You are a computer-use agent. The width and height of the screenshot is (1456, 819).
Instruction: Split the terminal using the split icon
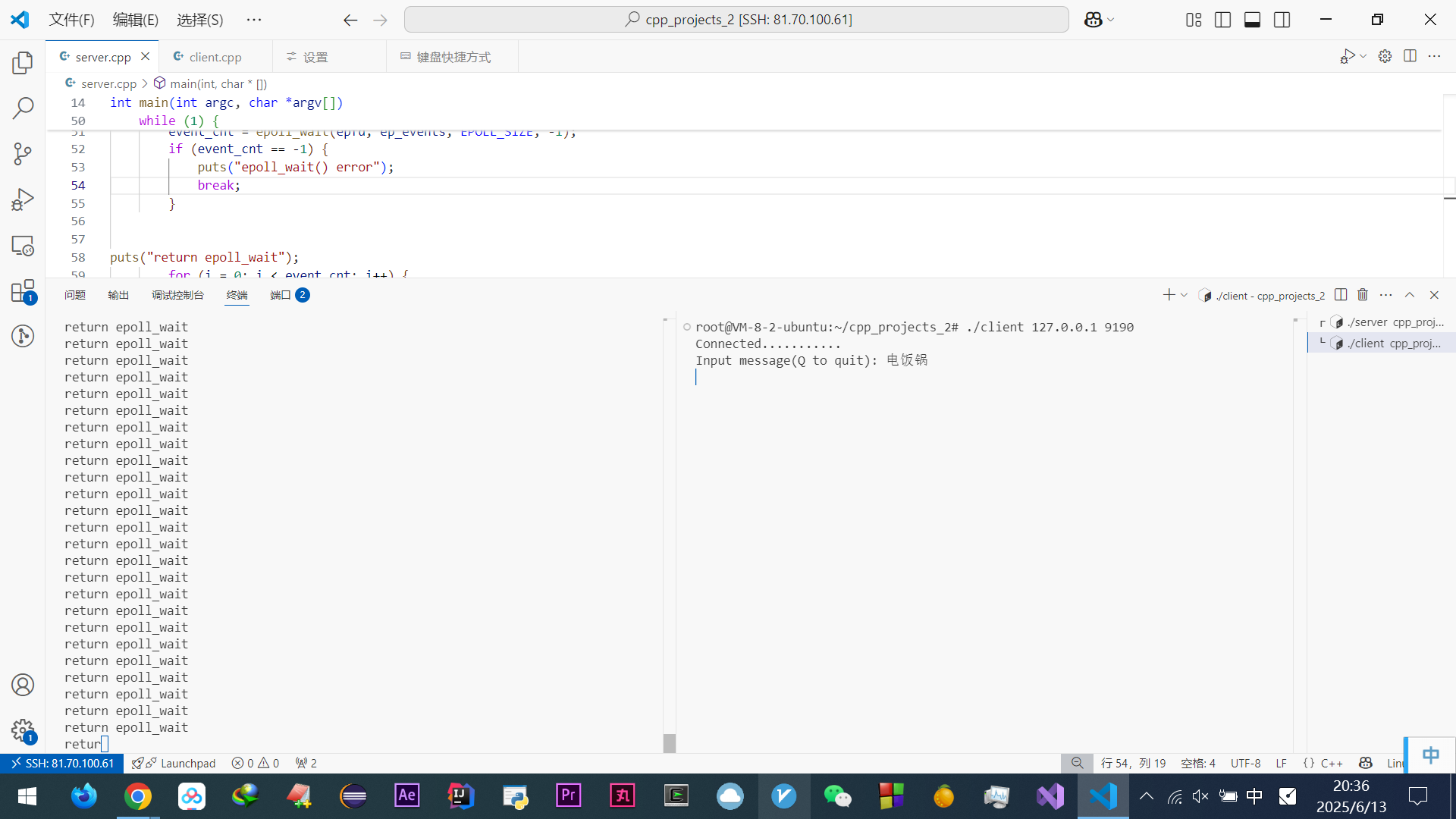(x=1341, y=295)
